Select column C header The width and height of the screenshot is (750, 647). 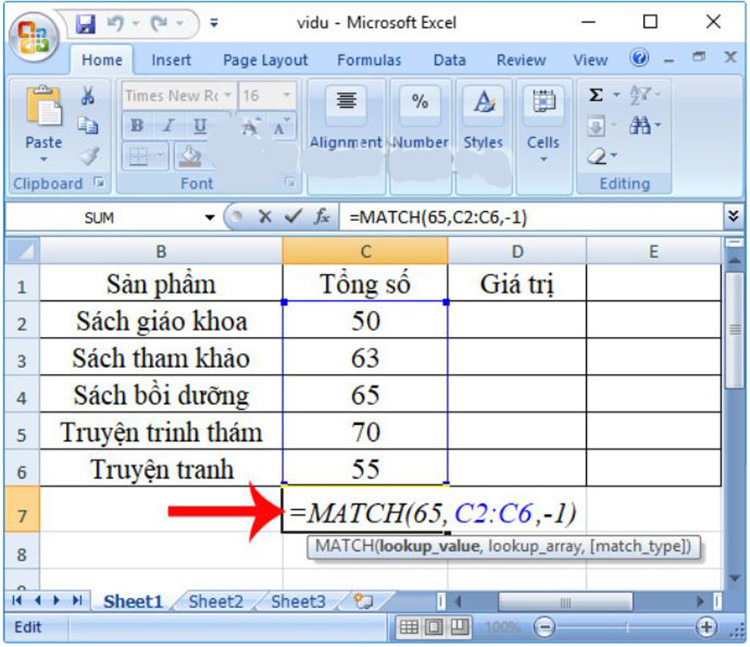[x=365, y=251]
